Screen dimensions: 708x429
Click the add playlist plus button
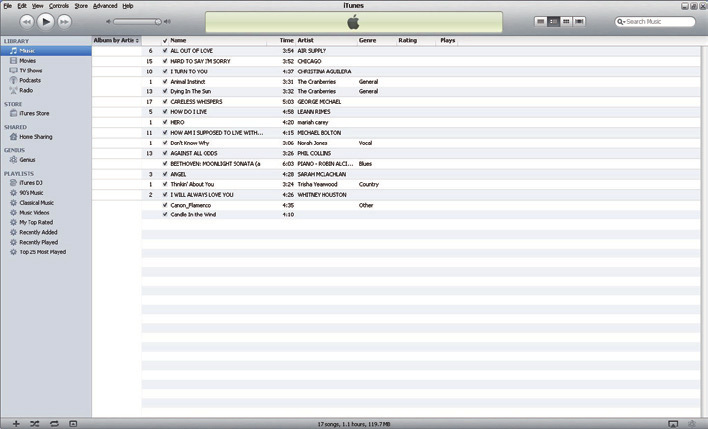(16, 424)
